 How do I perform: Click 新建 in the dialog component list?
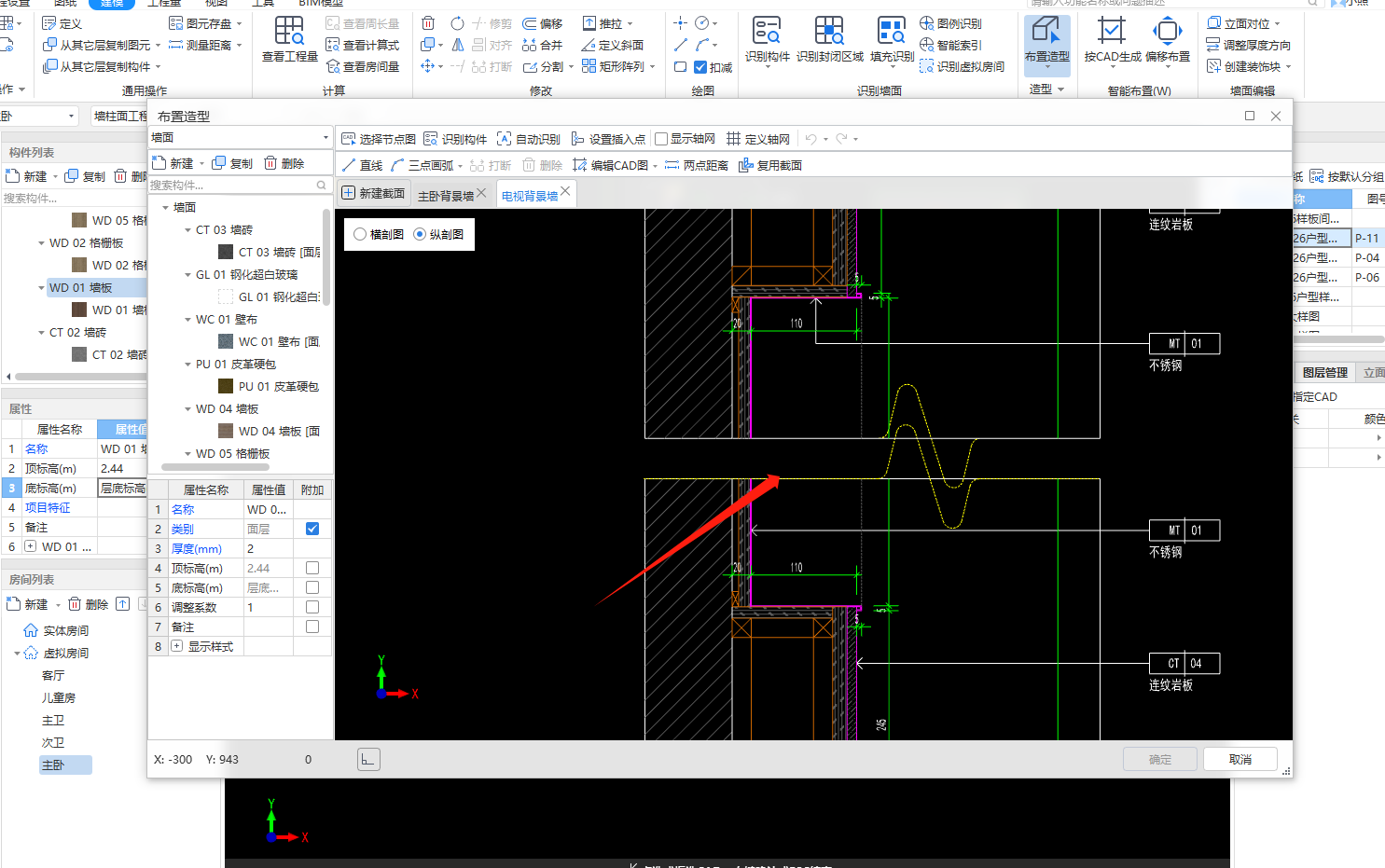pyautogui.click(x=173, y=163)
